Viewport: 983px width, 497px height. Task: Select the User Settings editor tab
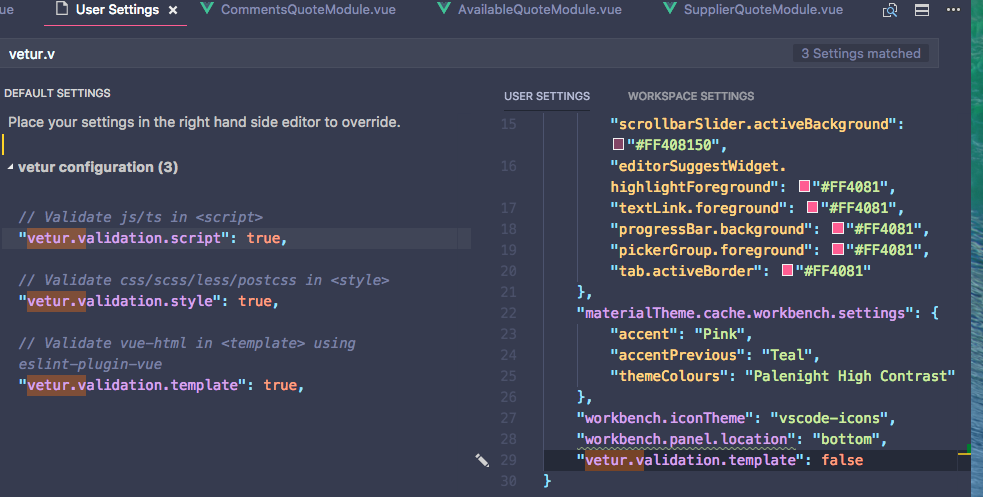115,11
